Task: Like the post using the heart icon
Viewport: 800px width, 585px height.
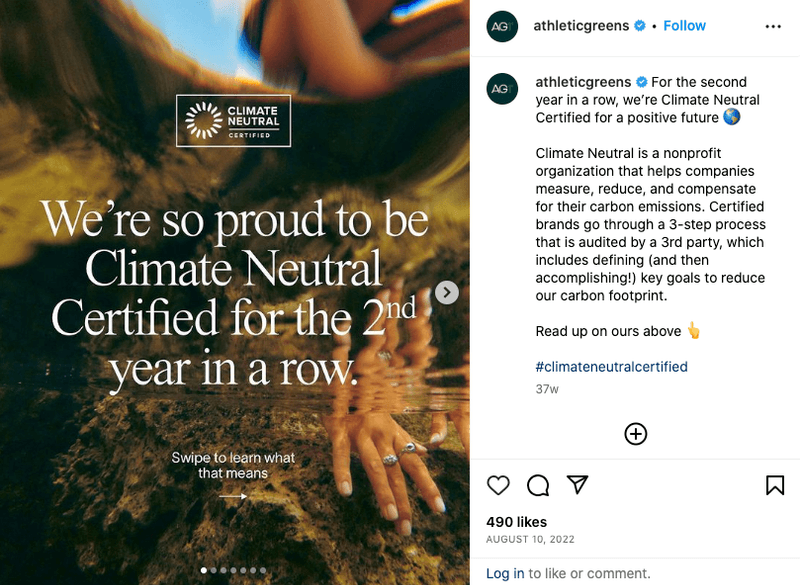Action: coord(497,484)
